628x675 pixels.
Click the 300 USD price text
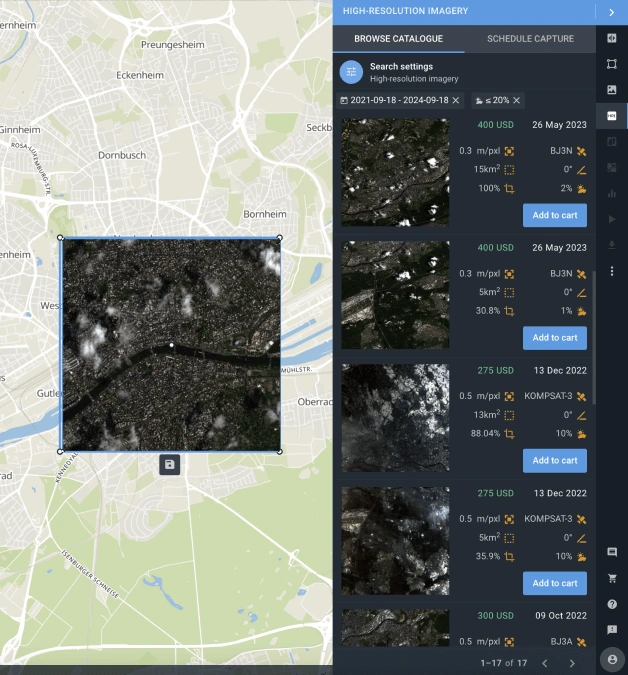pyautogui.click(x=495, y=616)
